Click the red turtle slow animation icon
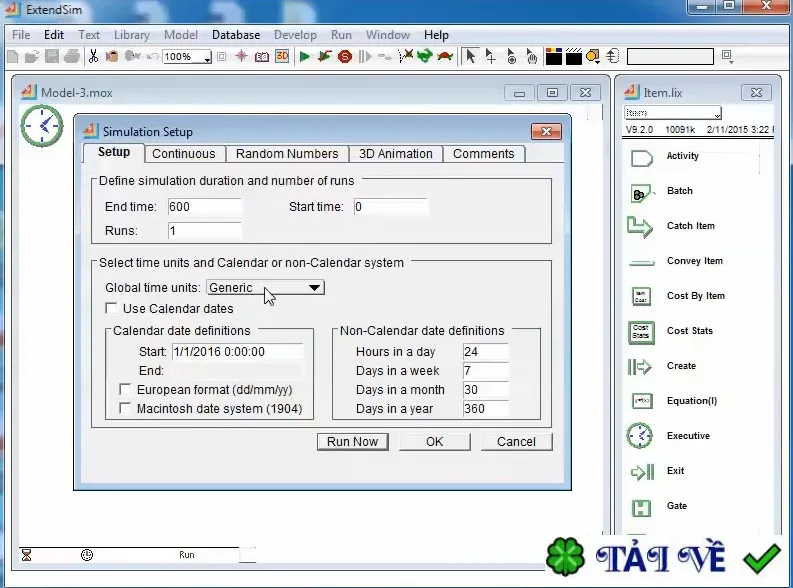Viewport: 793px width, 588px height. click(x=445, y=56)
